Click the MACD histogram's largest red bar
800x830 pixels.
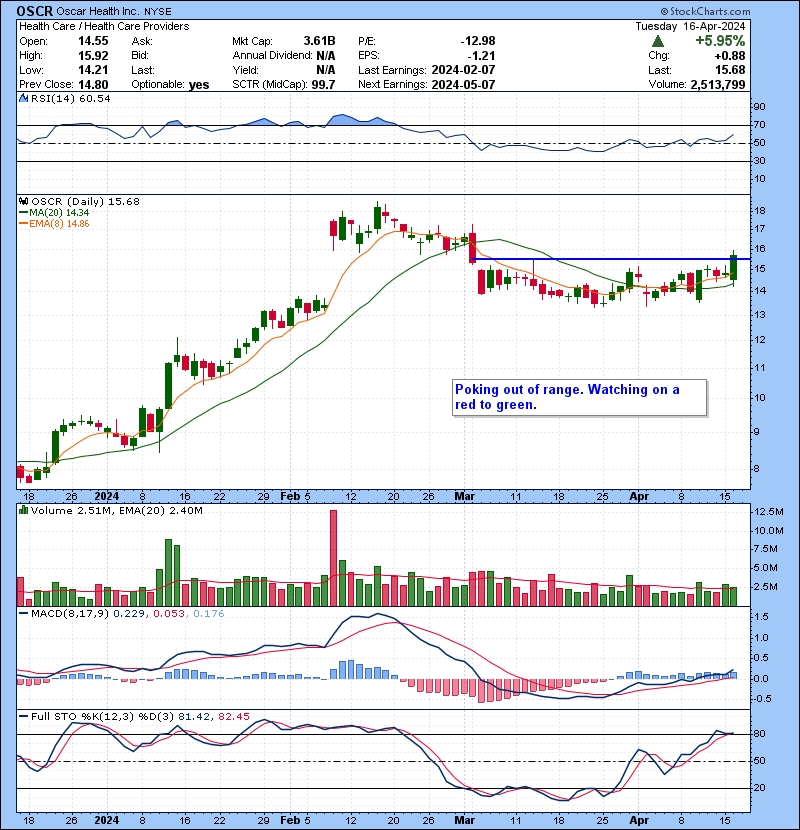coord(480,690)
